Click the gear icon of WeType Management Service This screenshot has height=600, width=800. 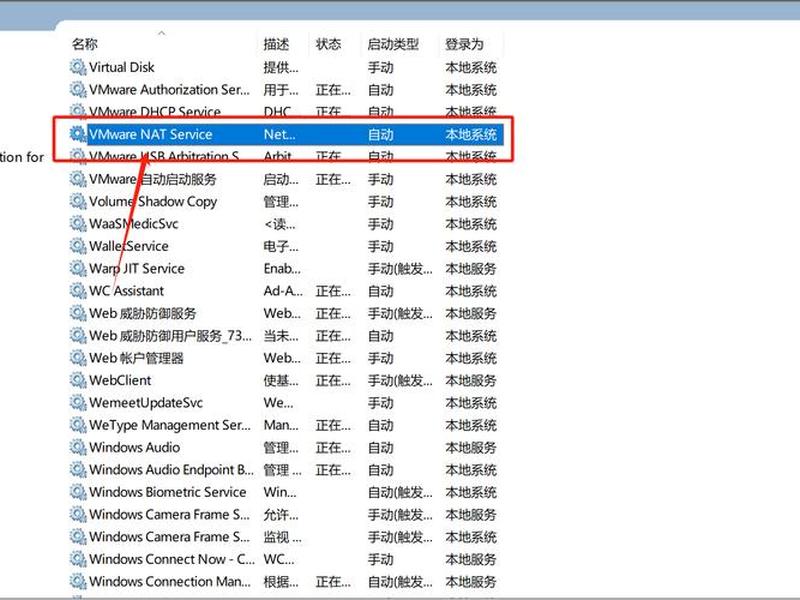pos(78,425)
